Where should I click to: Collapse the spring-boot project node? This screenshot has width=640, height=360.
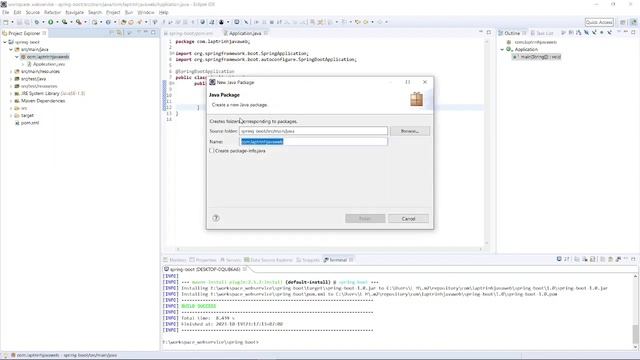tap(5, 42)
